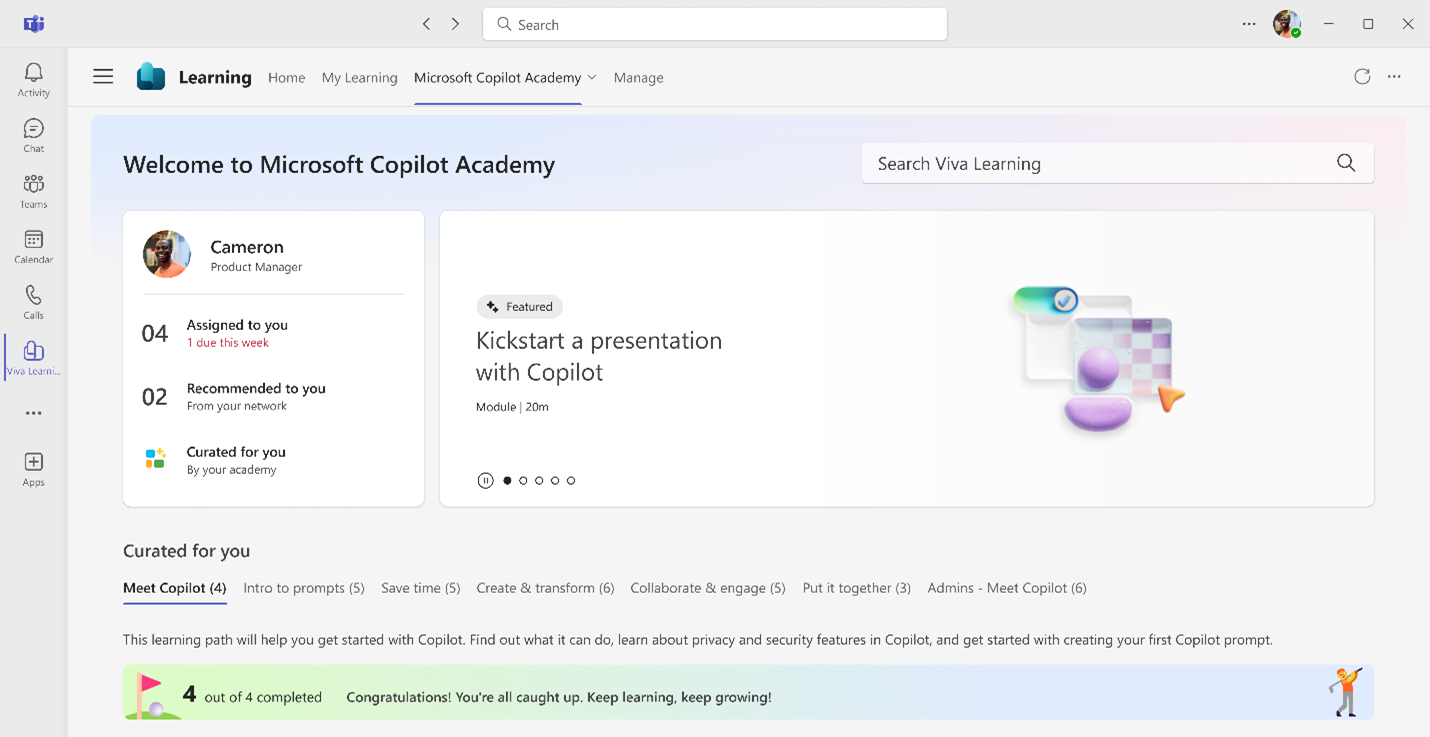
Task: Click the Microsoft Teams logo
Action: [x=34, y=24]
